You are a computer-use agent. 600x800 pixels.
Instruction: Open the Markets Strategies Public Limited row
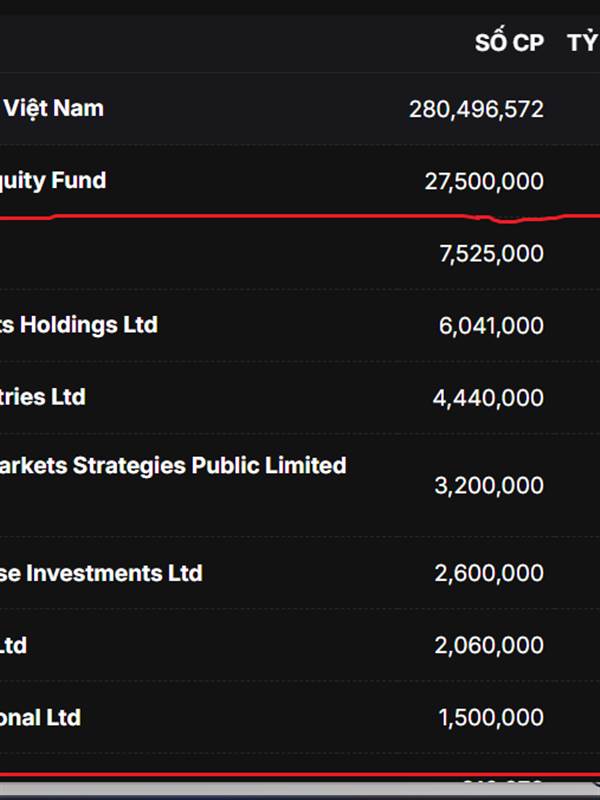[173, 466]
